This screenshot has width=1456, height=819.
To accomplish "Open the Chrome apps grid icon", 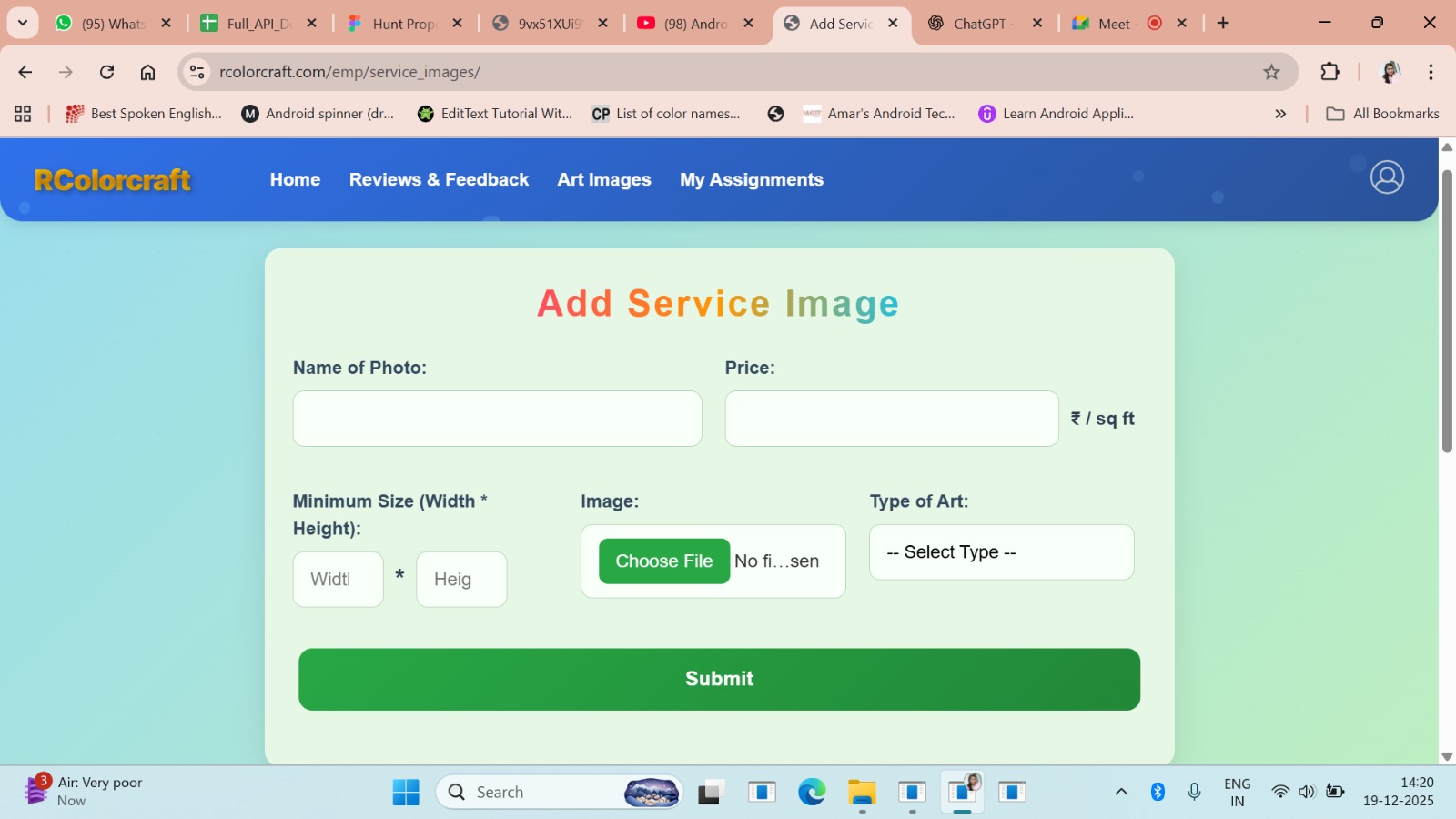I will [23, 114].
